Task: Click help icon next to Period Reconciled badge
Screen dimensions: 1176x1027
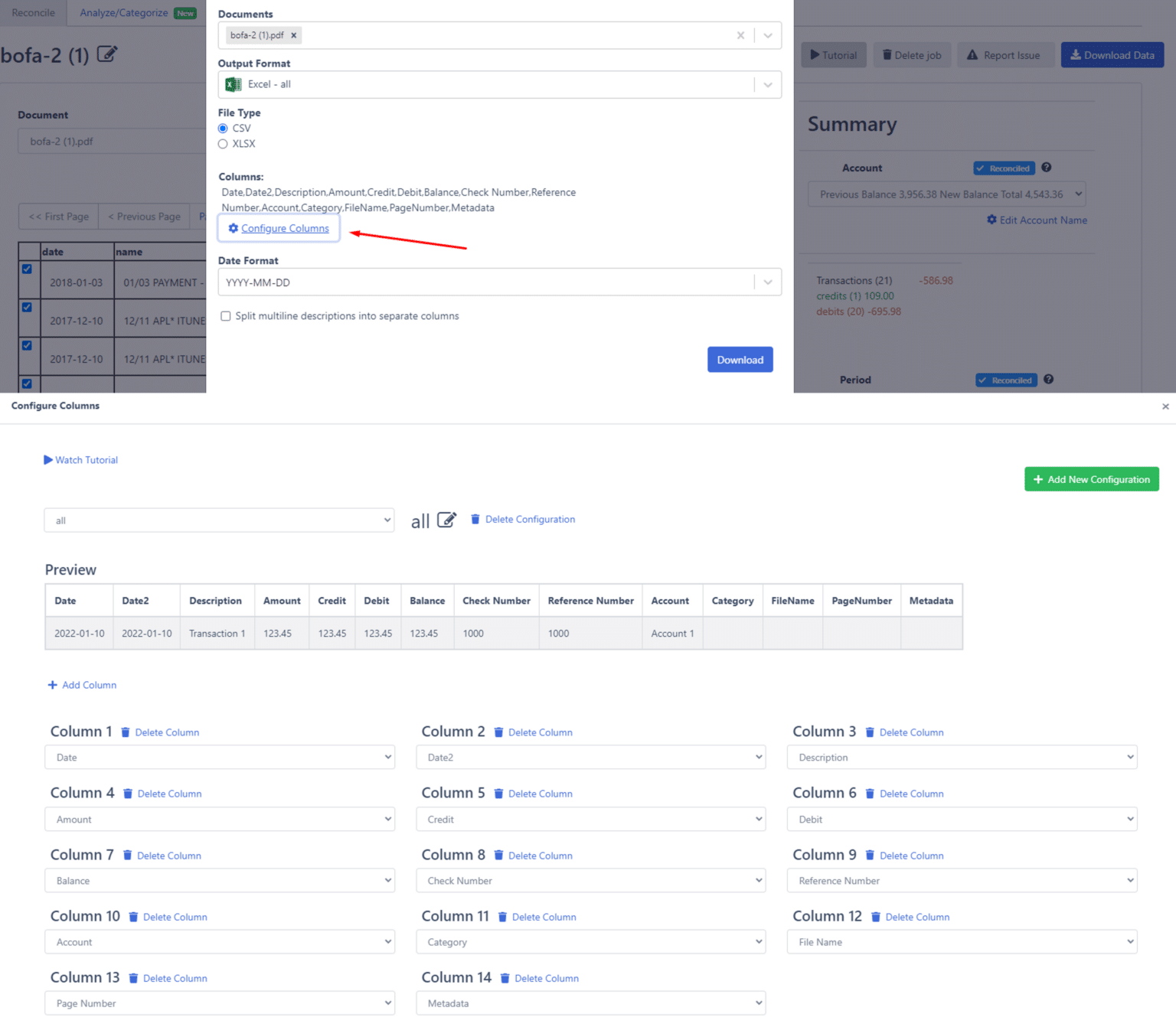Action: 1048,380
